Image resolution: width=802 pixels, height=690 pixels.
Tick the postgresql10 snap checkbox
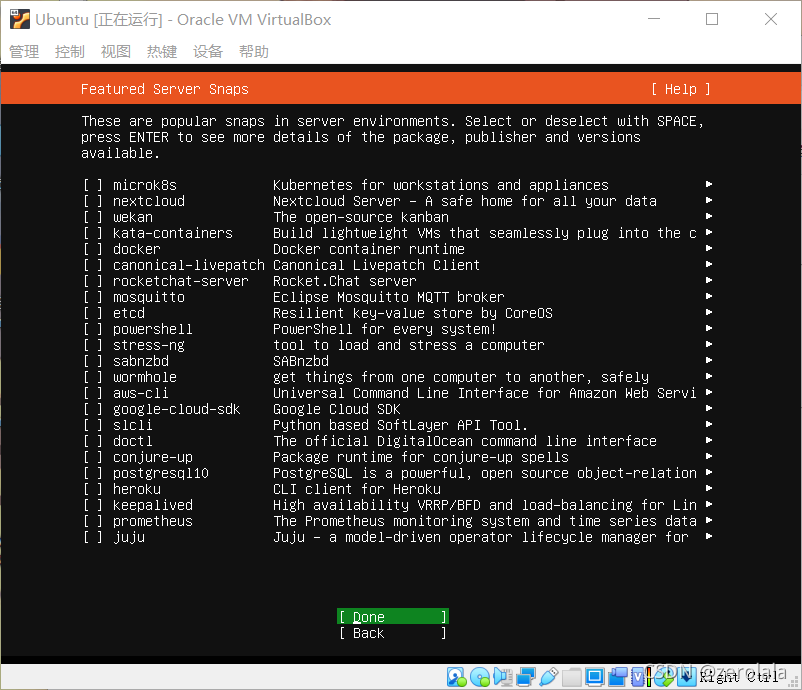pyautogui.click(x=93, y=473)
